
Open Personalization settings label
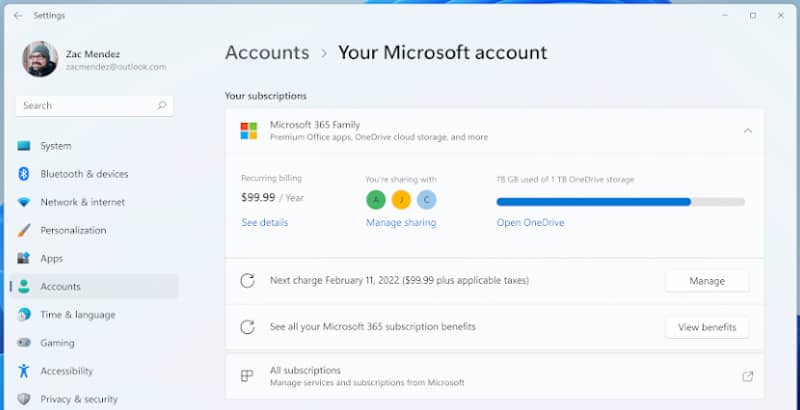point(73,230)
